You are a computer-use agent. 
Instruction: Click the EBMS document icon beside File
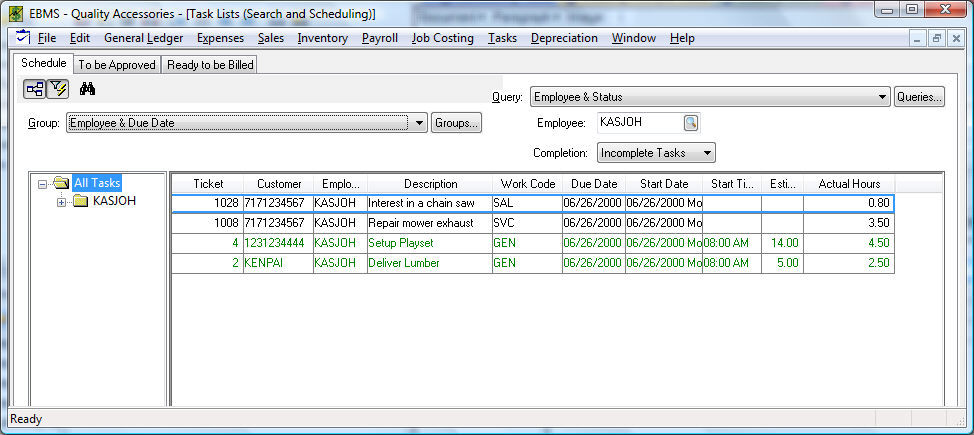pos(23,38)
